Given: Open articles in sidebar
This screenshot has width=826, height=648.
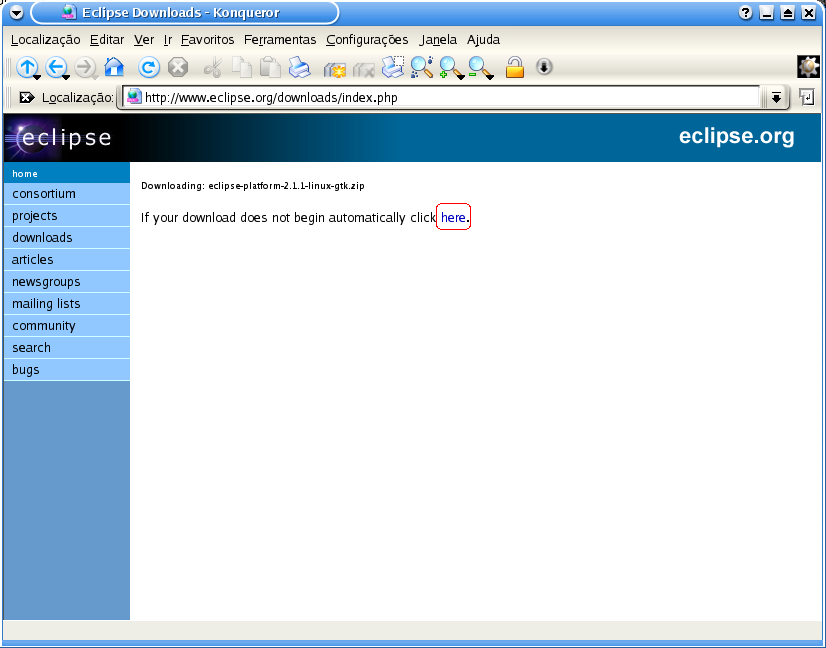Looking at the screenshot, I should click(66, 260).
